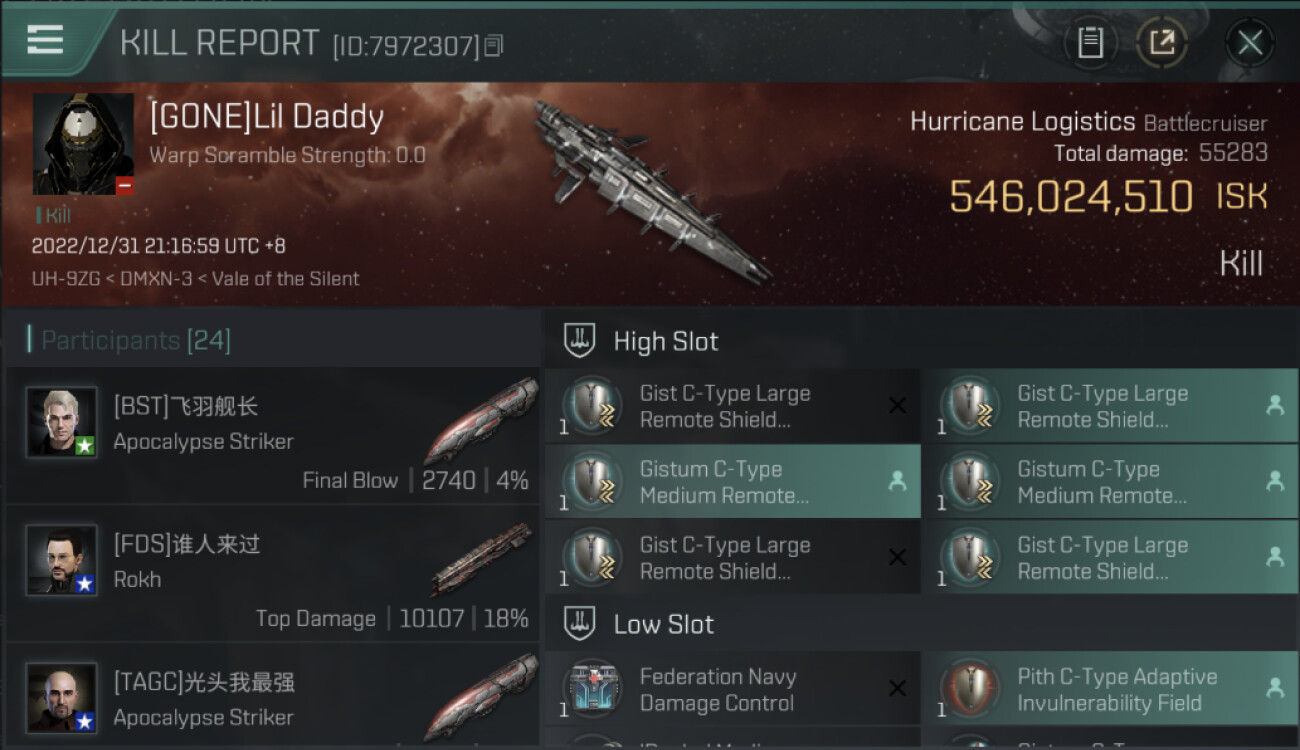
Task: Close the kill report window
Action: [x=1250, y=43]
